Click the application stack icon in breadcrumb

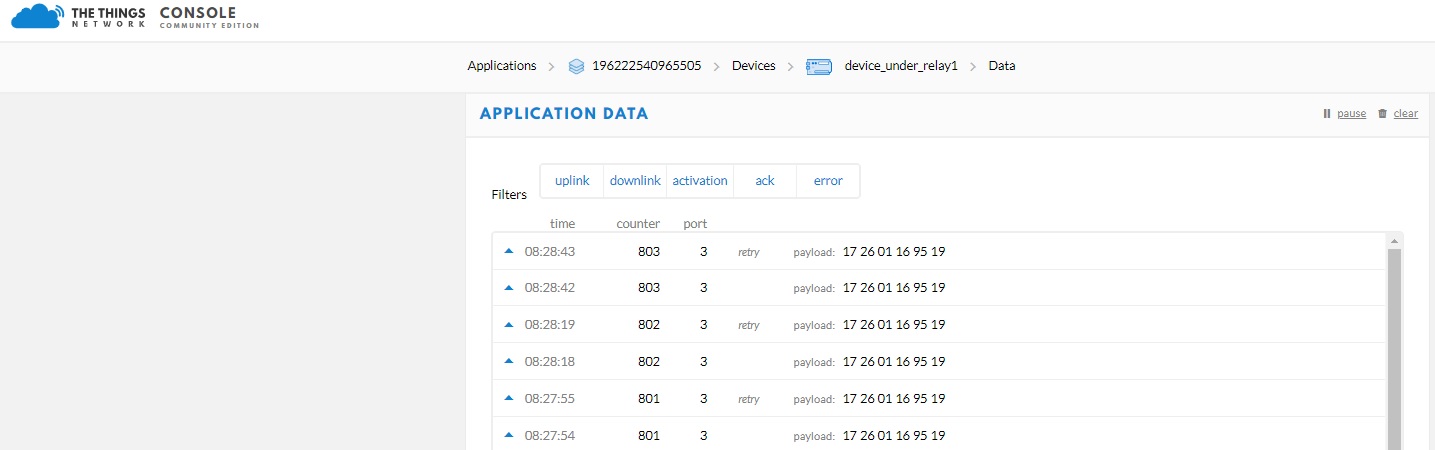point(576,66)
